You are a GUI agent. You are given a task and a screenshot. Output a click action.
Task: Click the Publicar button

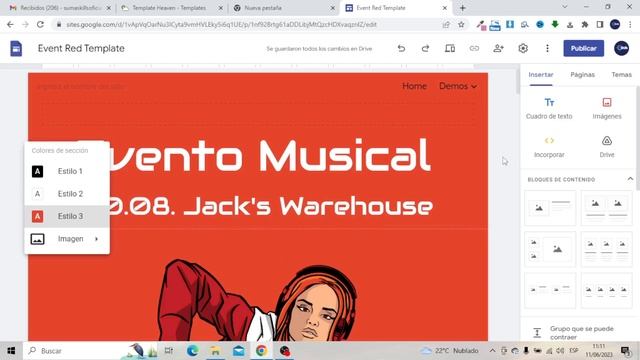point(583,48)
